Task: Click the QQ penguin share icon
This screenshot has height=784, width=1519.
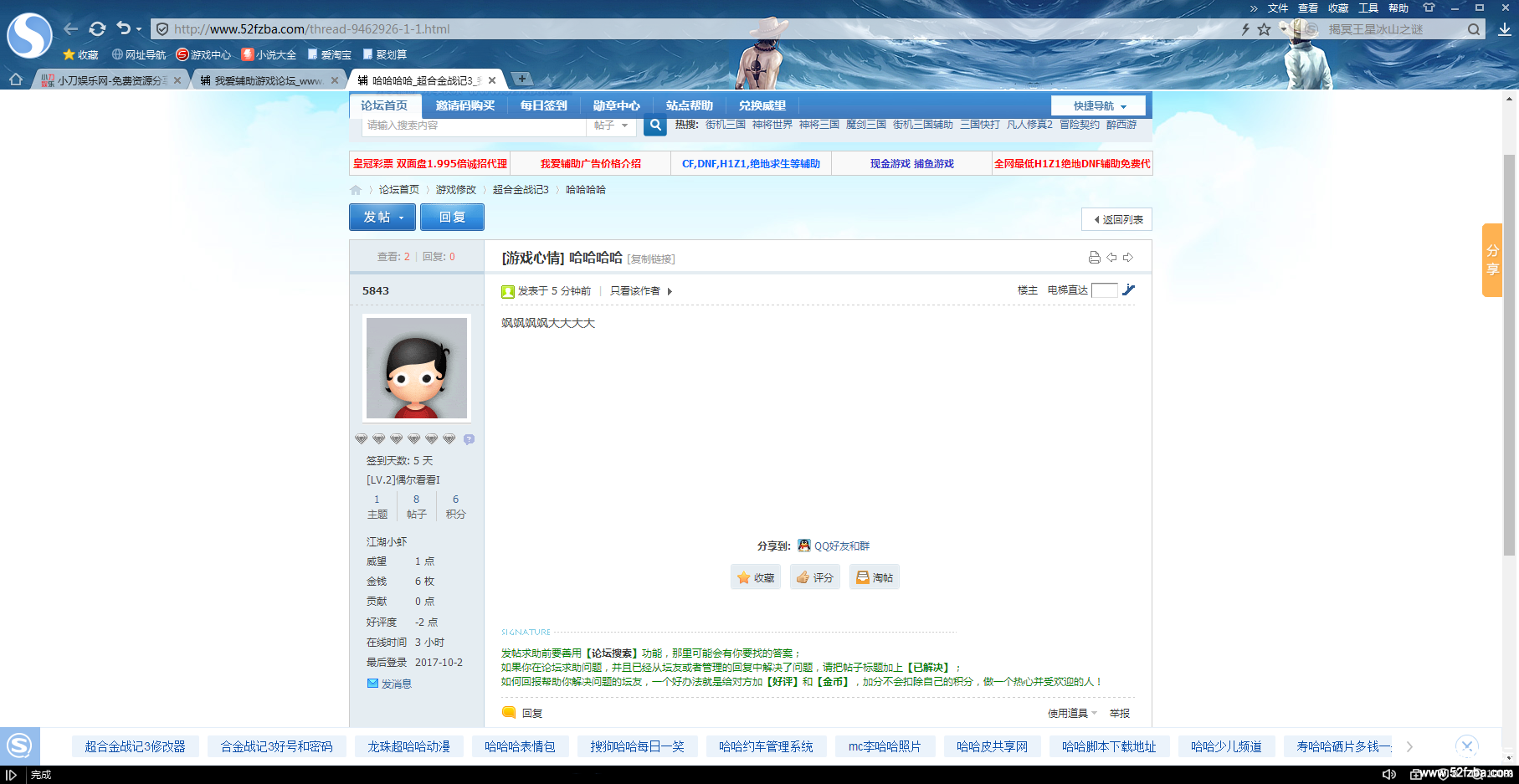Action: pyautogui.click(x=804, y=546)
